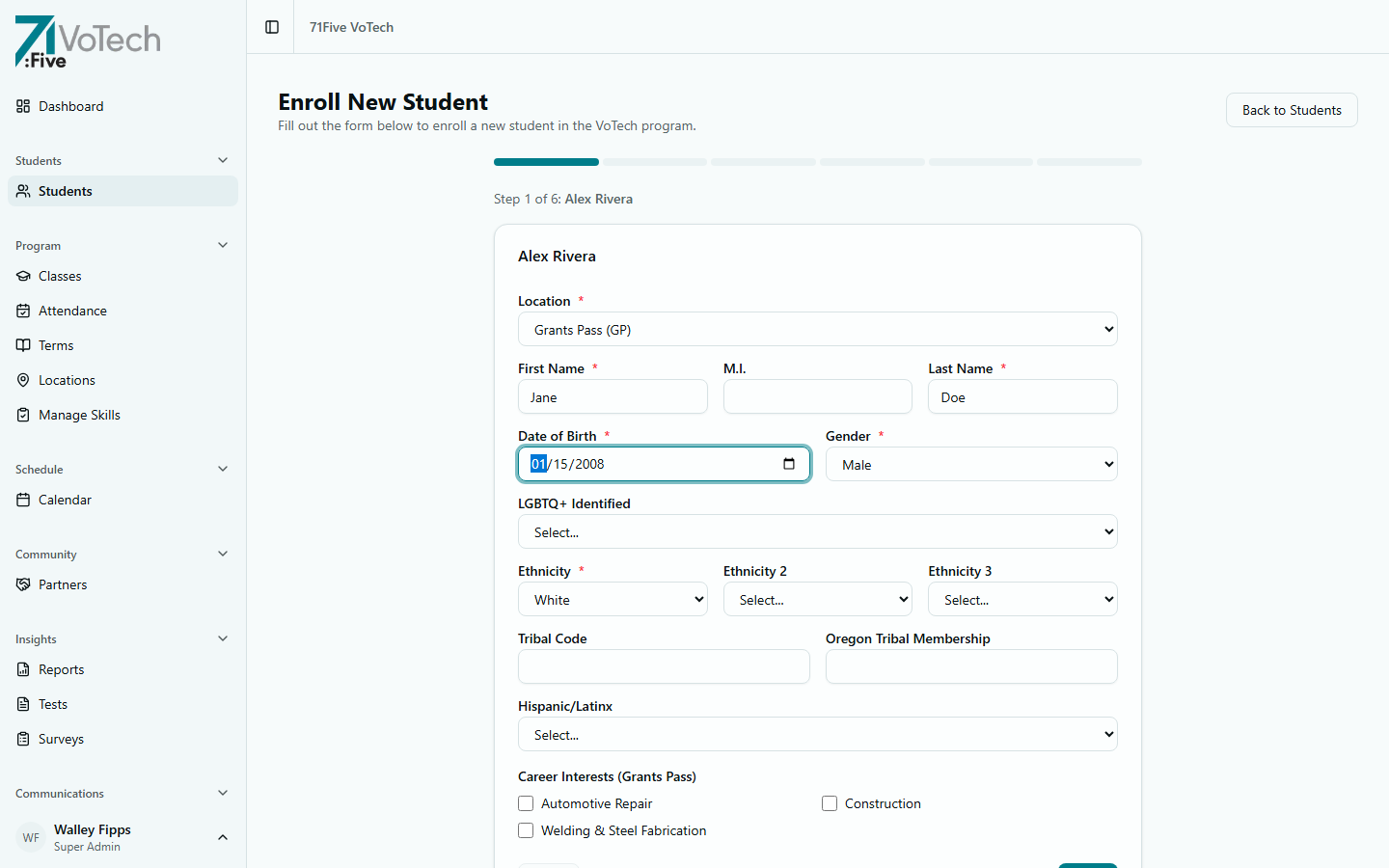Image resolution: width=1389 pixels, height=868 pixels.
Task: Open the Gender dropdown
Action: 970,464
